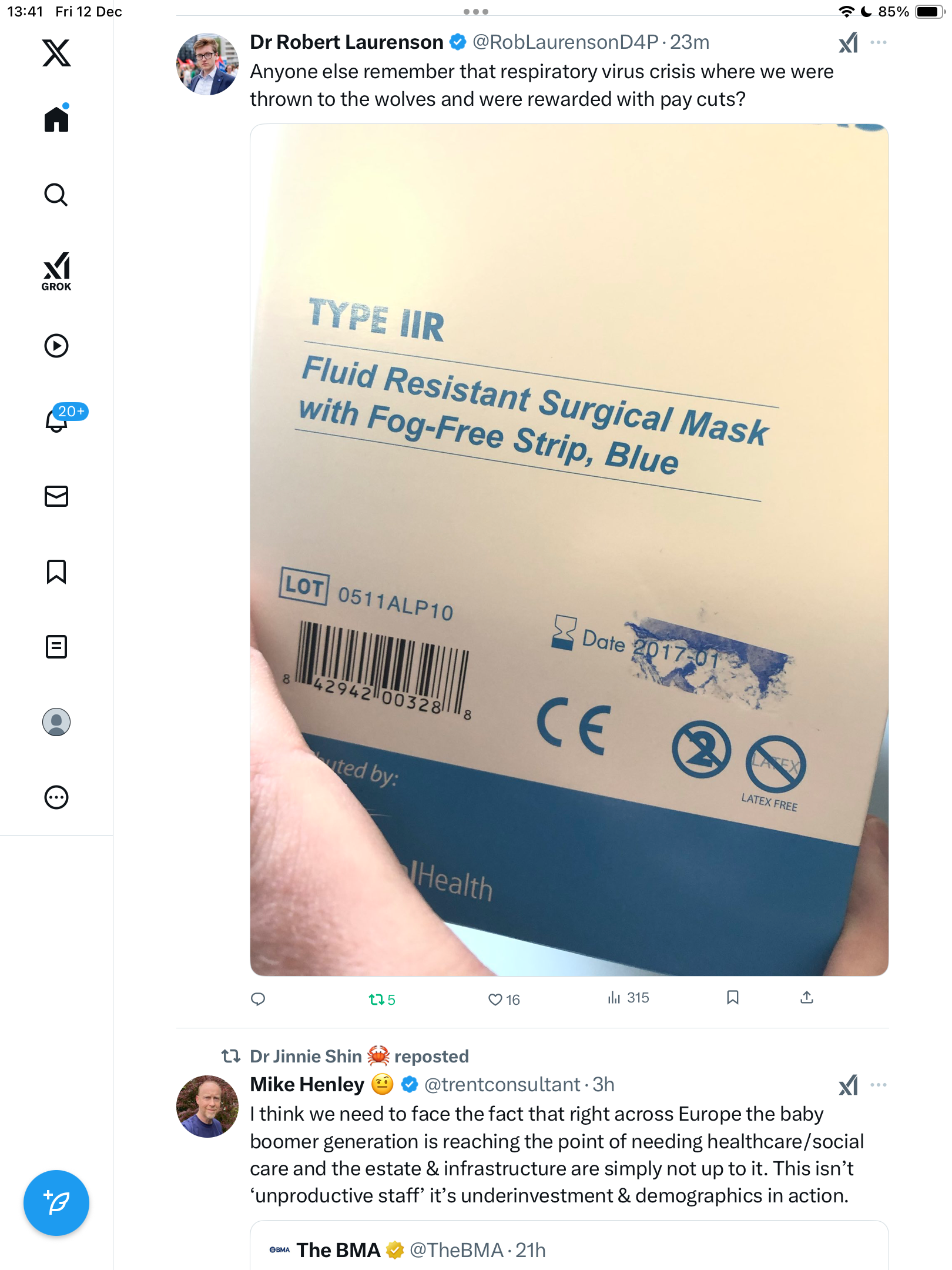
Task: Bookmark the surgical mask post
Action: [732, 997]
